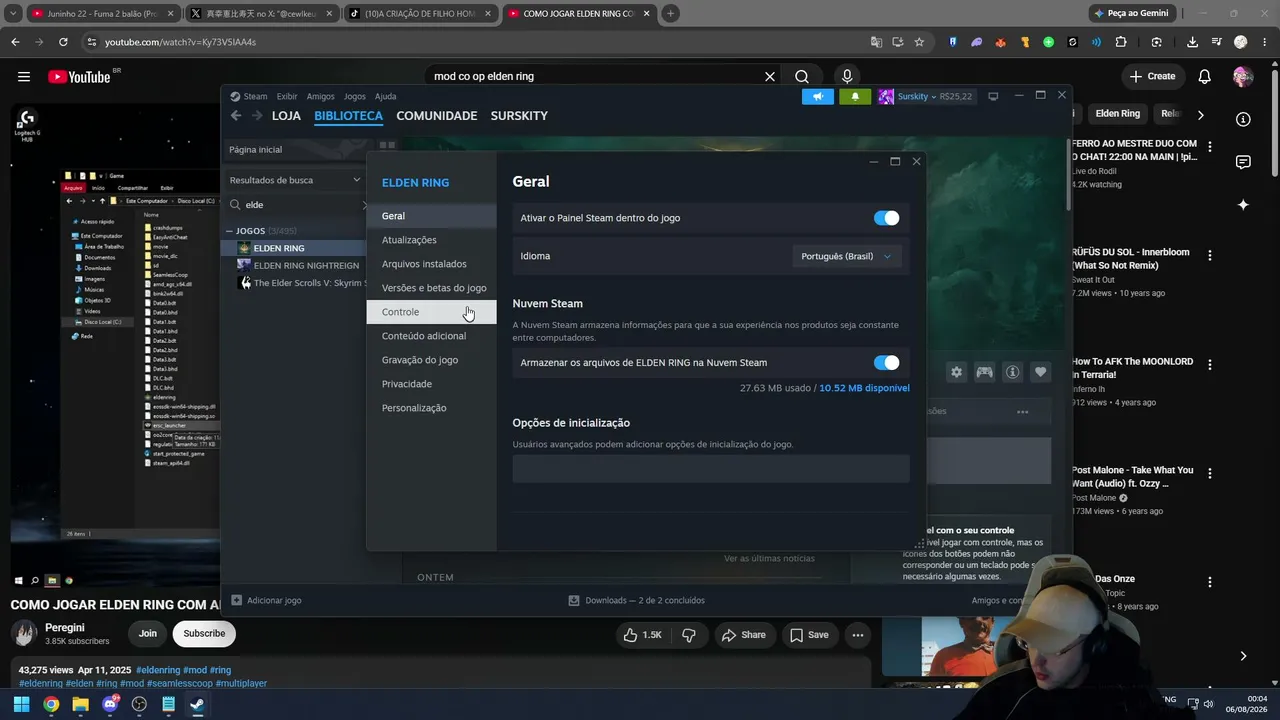Share the YouTube video

744,634
